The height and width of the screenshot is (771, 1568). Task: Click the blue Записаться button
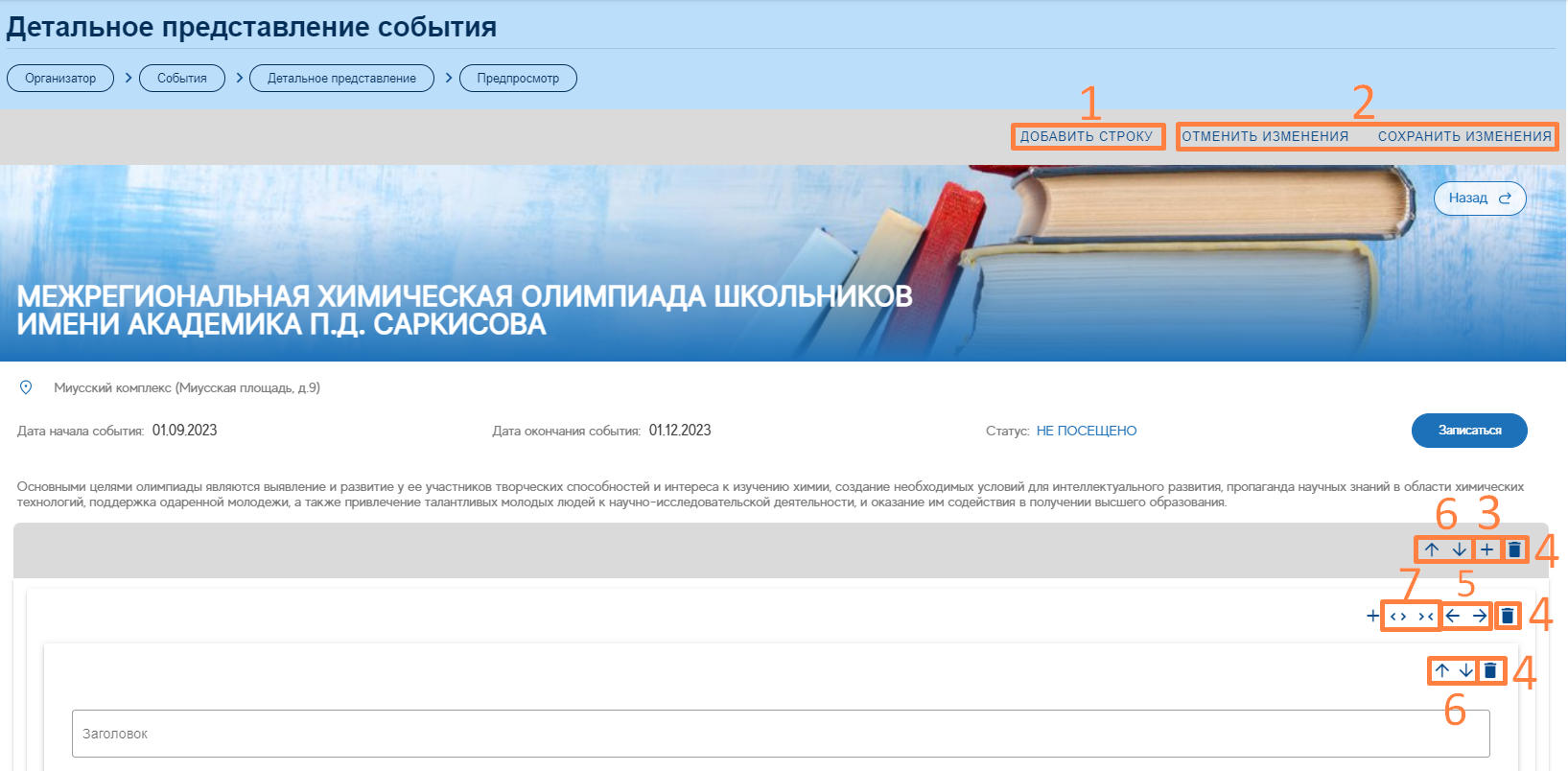click(1469, 431)
